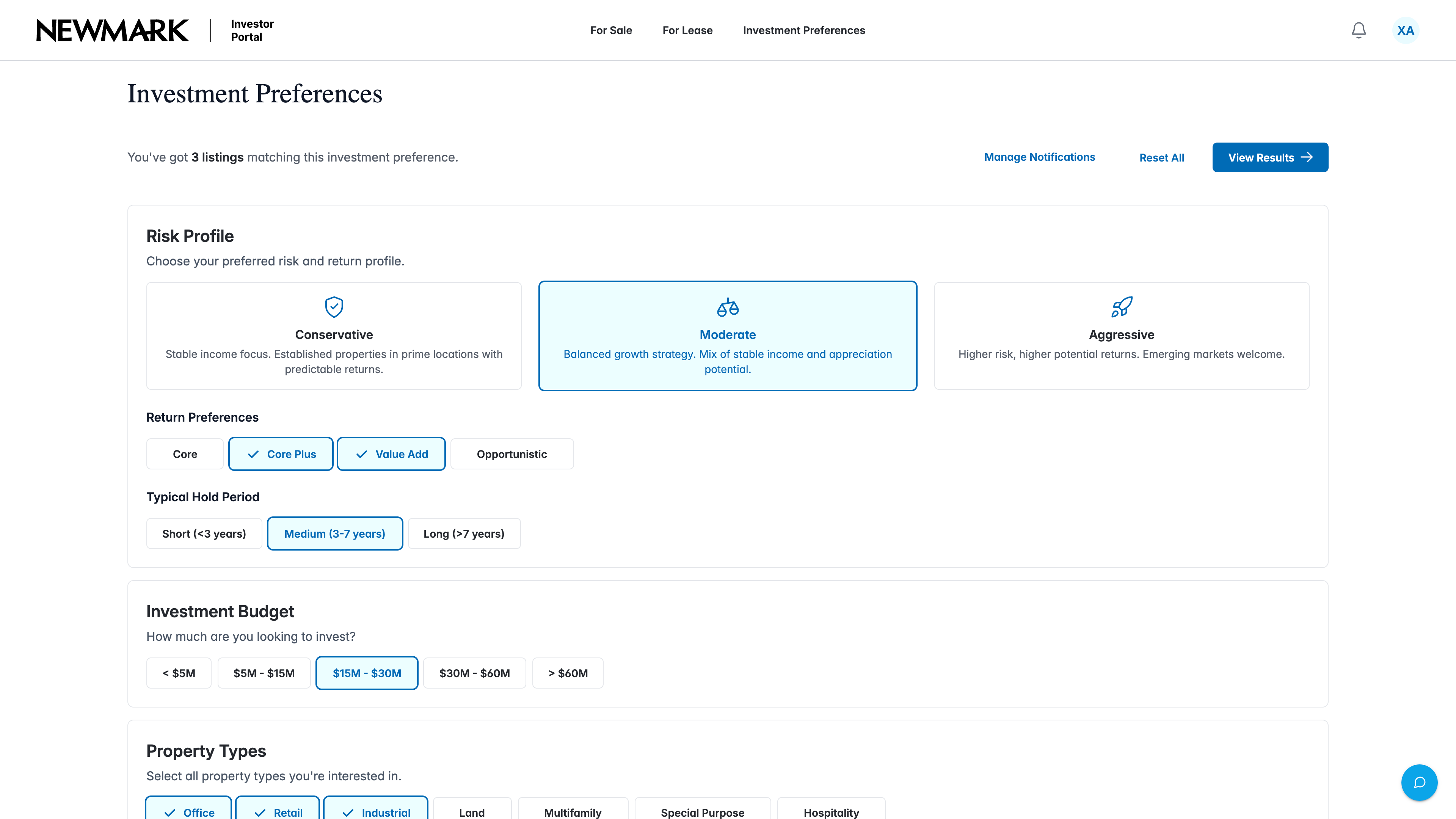Deselect the Core Plus return preference
This screenshot has width=1456, height=819.
281,454
